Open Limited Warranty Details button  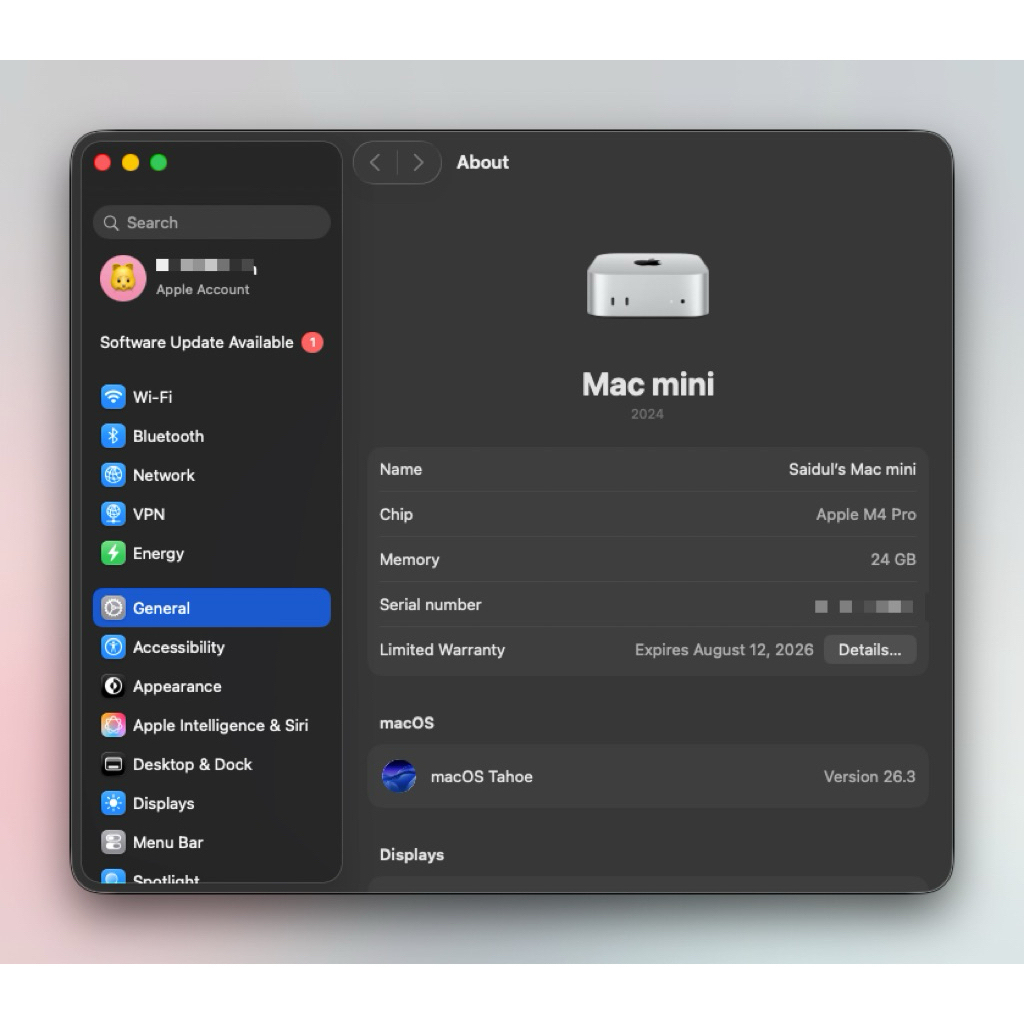(x=870, y=650)
